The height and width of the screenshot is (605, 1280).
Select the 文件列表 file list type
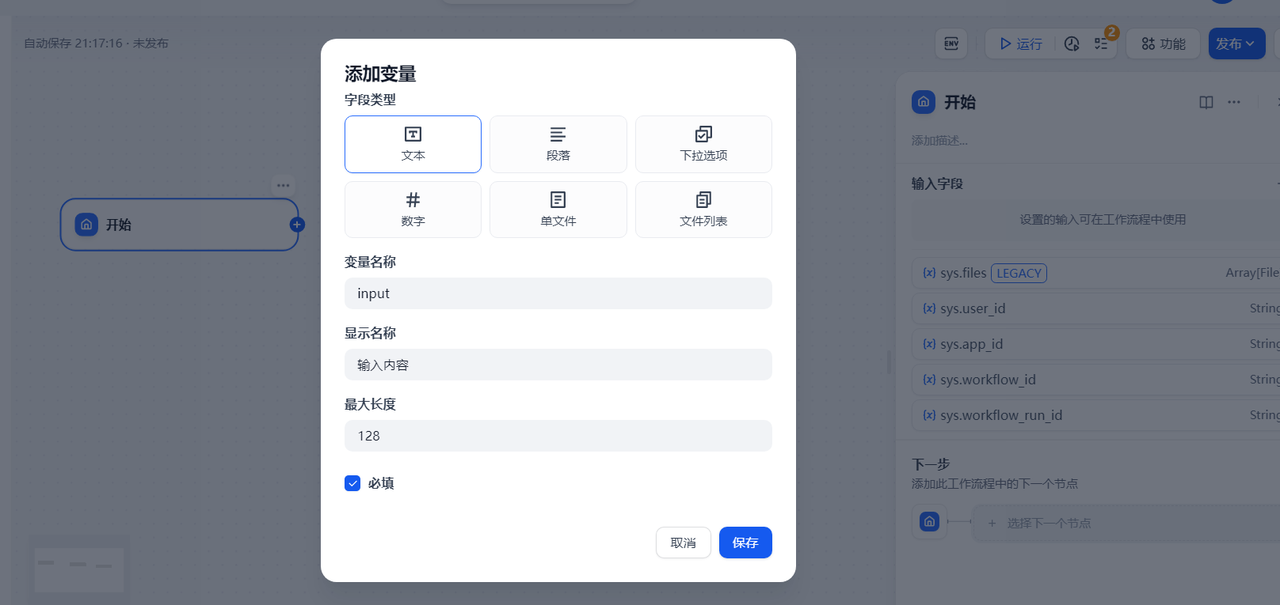pyautogui.click(x=703, y=209)
